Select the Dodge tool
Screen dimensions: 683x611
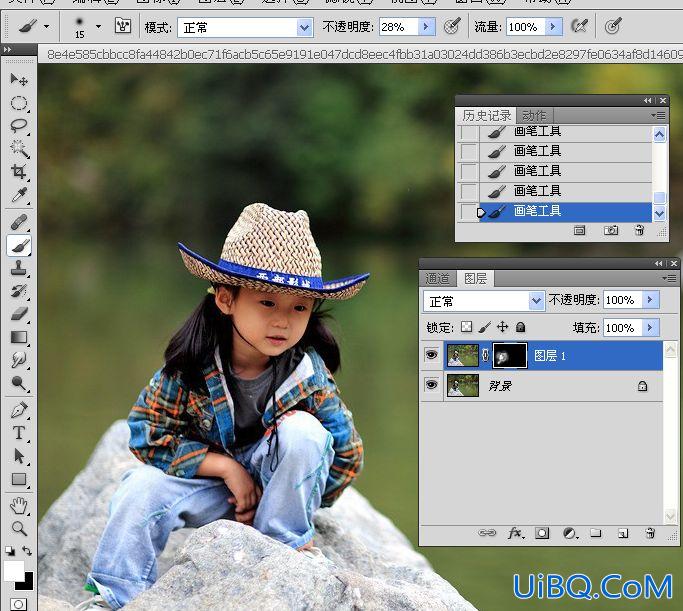(19, 383)
